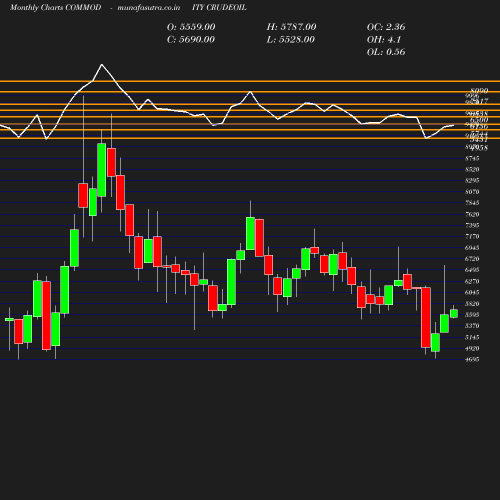Click the low price 'L: 5528.00'
500x500 pixels.
pos(291,40)
